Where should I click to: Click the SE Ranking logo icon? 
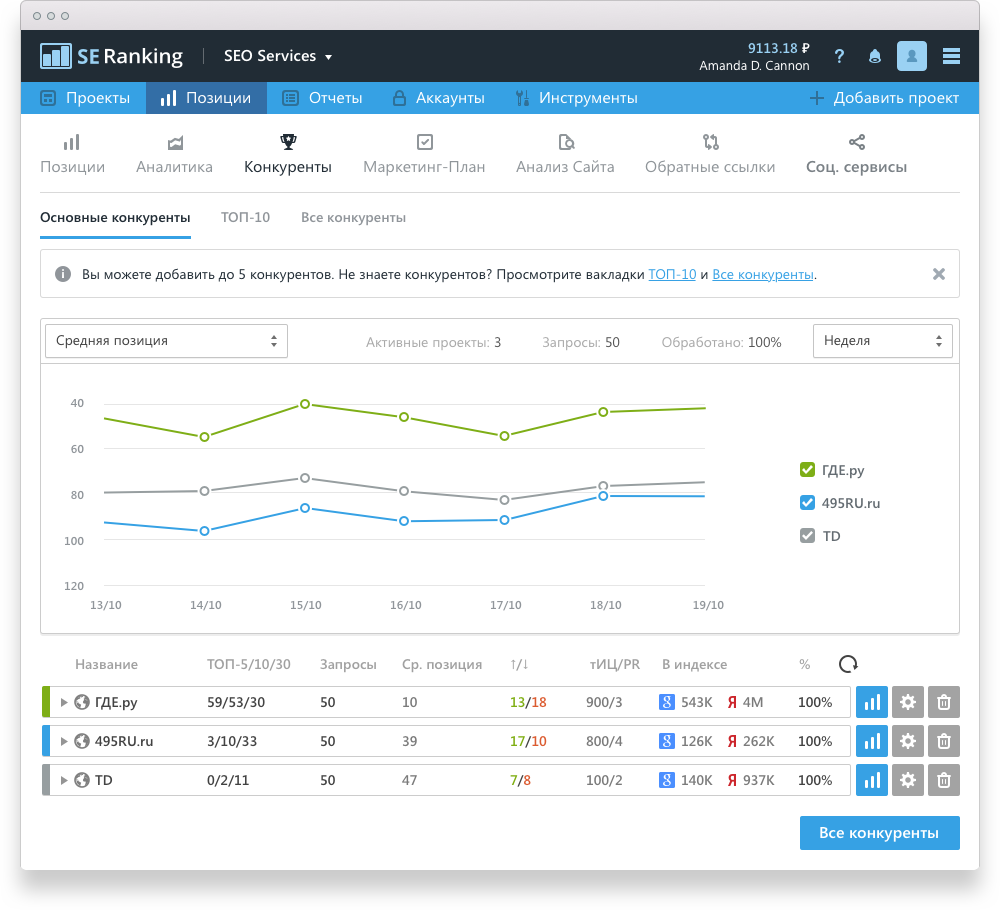[x=55, y=56]
